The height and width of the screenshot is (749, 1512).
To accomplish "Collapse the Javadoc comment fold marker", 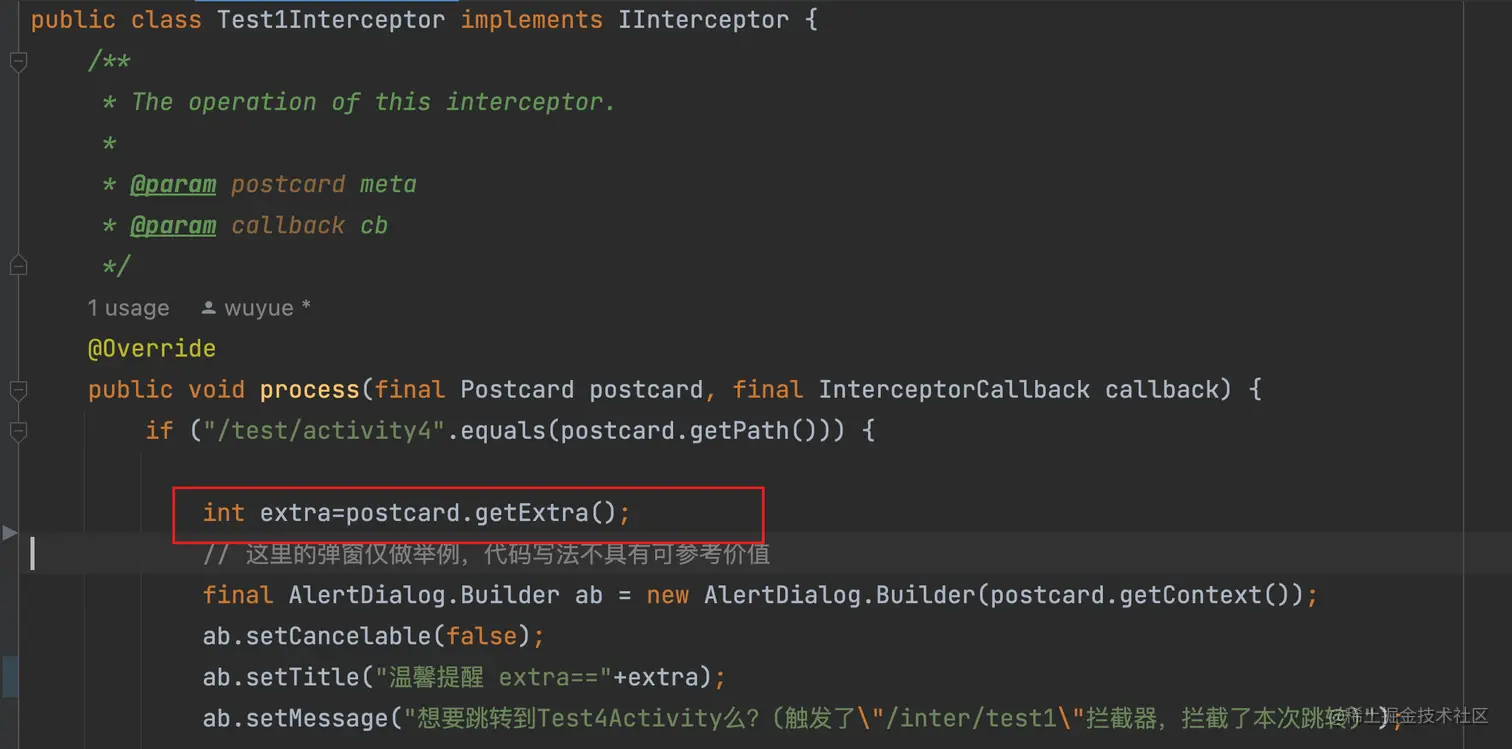I will 18,62.
